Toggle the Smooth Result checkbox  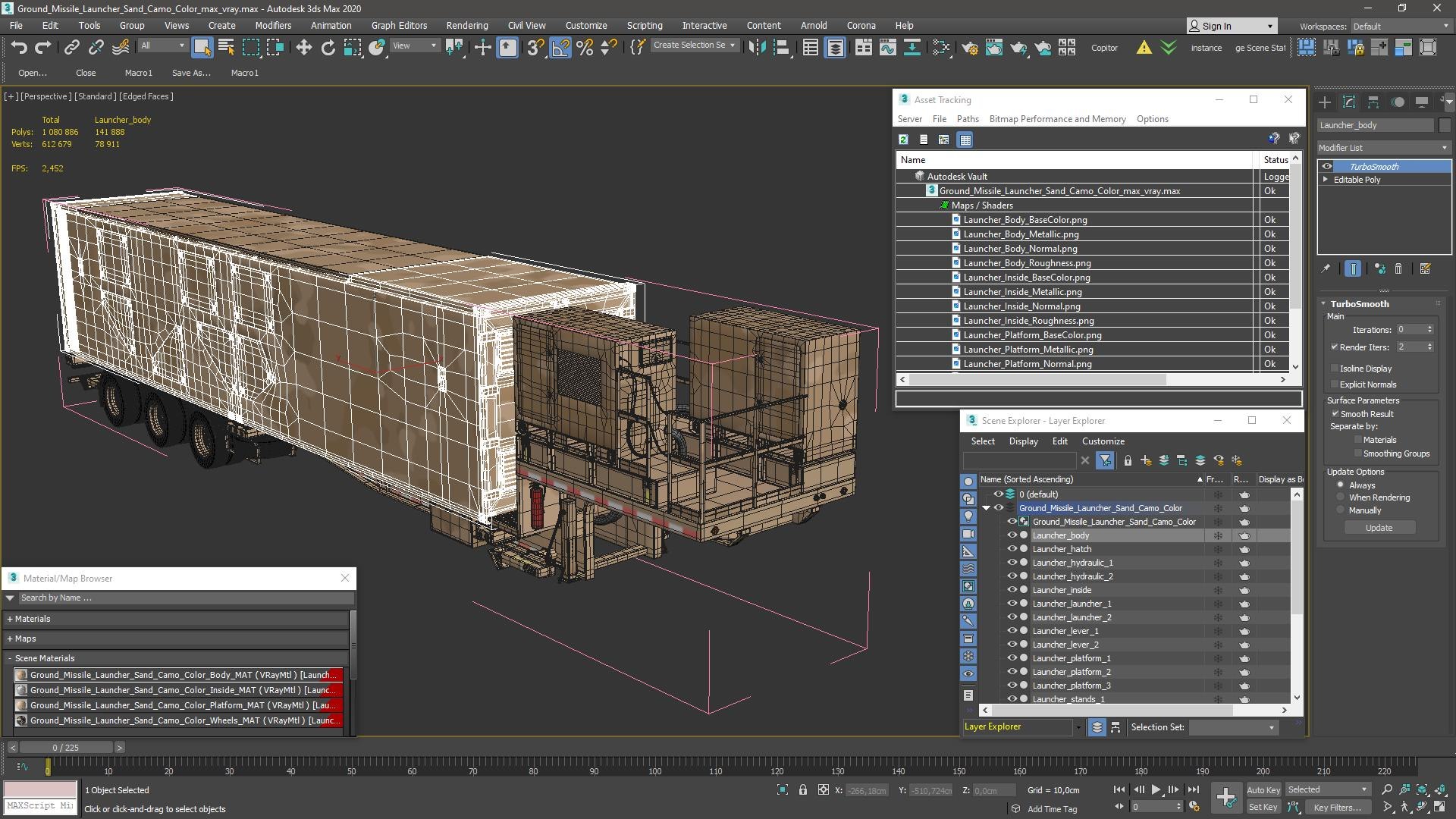pos(1335,414)
